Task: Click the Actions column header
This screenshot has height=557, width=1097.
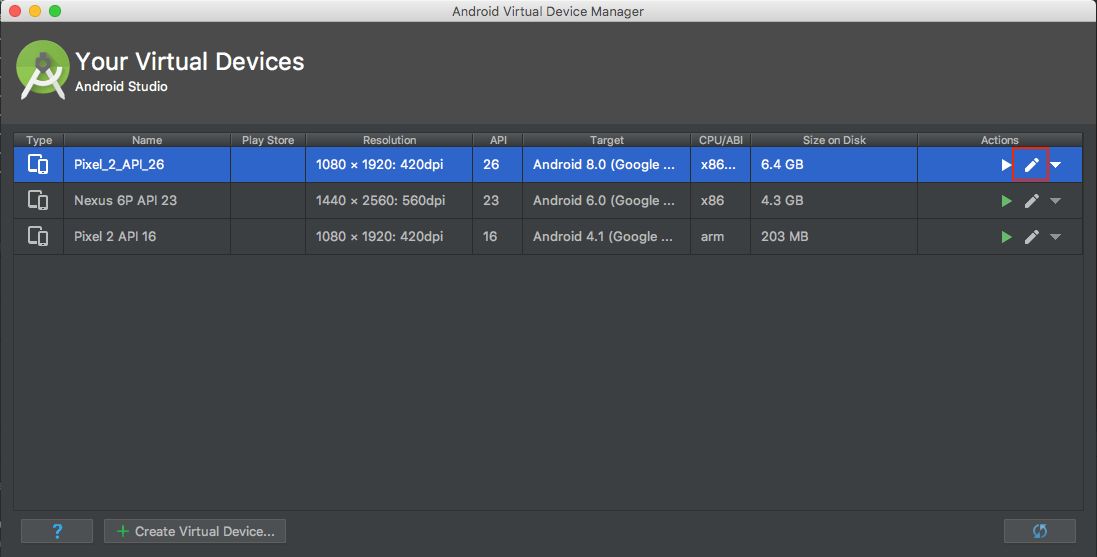Action: coord(1000,140)
